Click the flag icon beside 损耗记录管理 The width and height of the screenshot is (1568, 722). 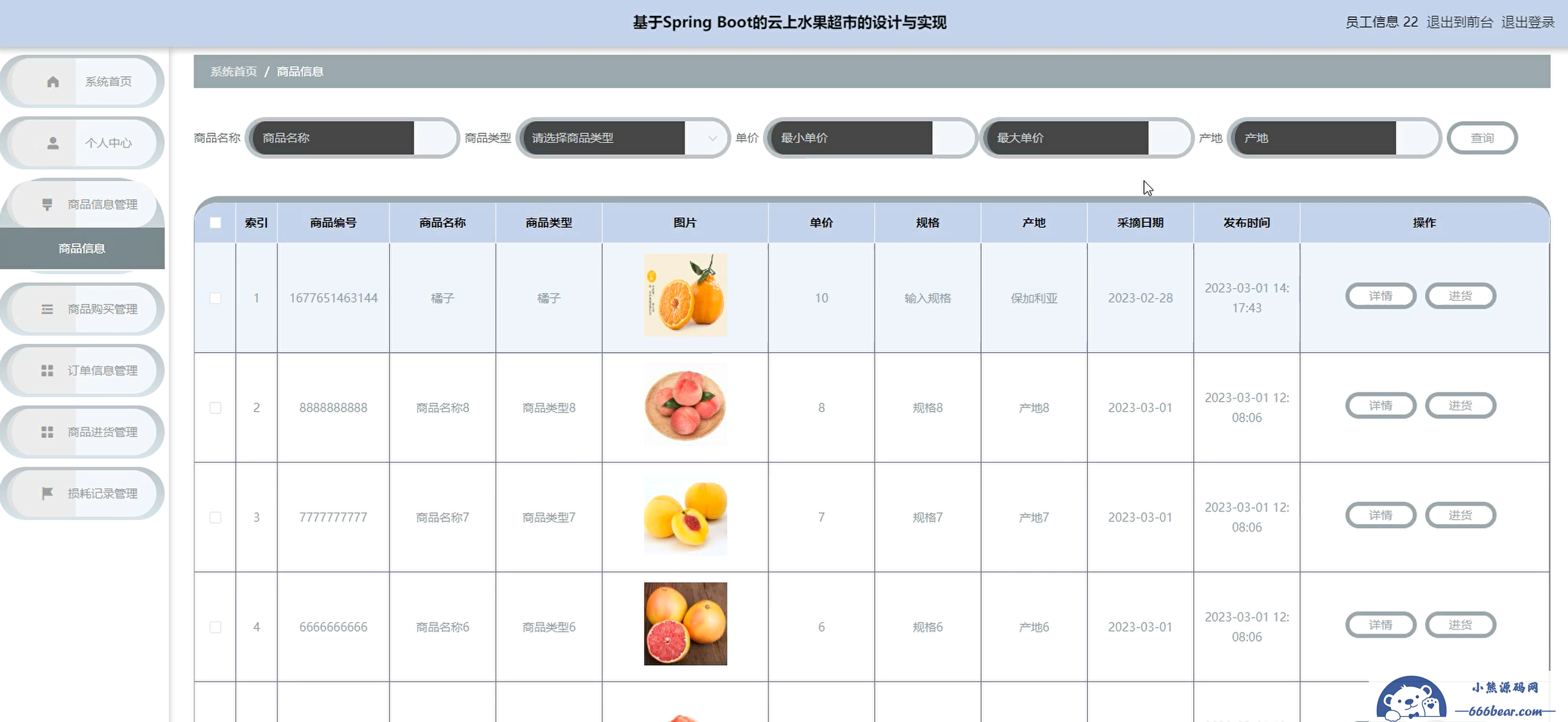[x=47, y=494]
